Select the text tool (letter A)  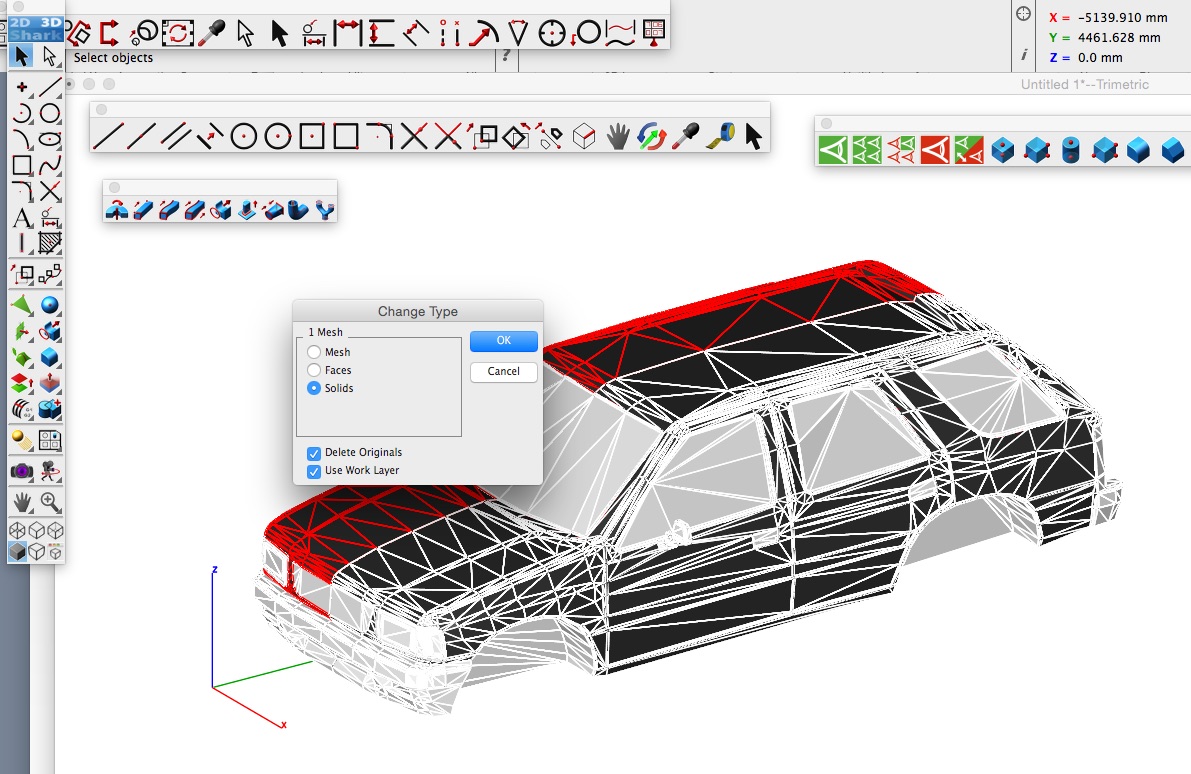(x=22, y=218)
